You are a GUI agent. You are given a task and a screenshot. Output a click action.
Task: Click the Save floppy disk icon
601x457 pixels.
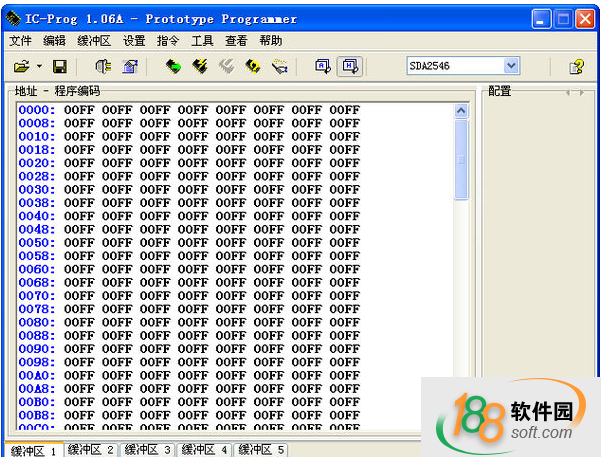tap(59, 66)
